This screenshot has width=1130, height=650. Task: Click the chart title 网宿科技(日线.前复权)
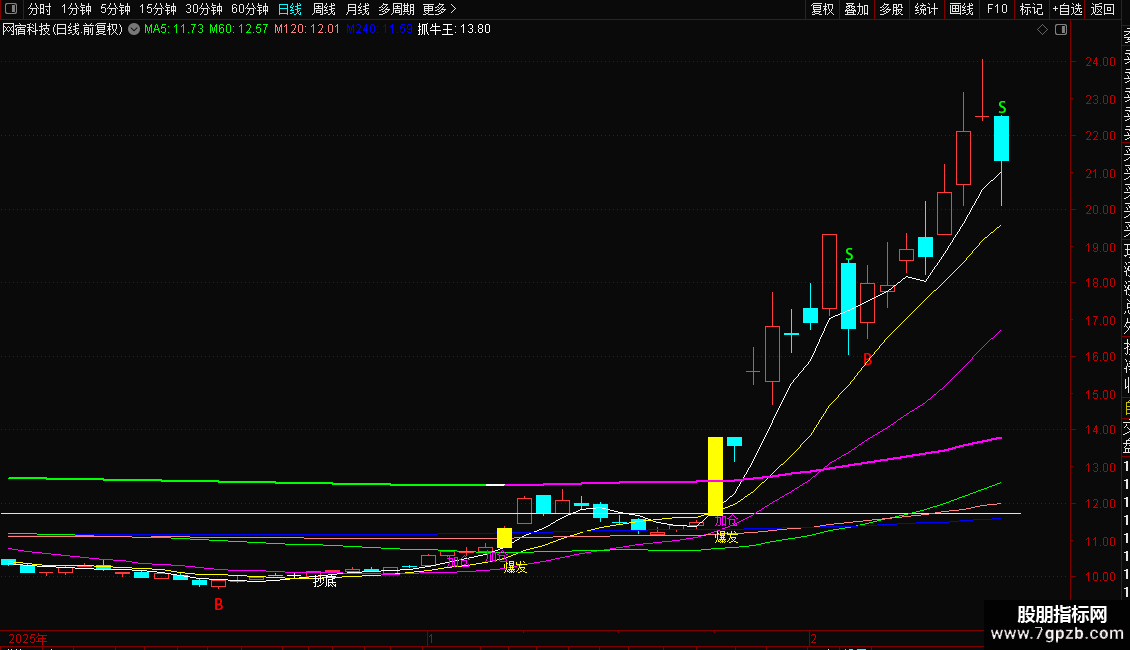click(x=63, y=30)
